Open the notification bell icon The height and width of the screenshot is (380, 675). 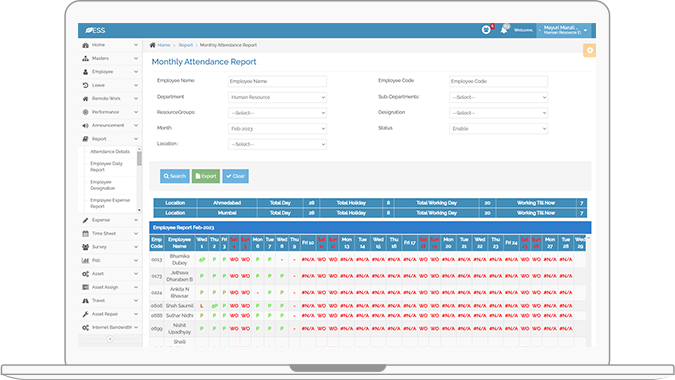504,30
